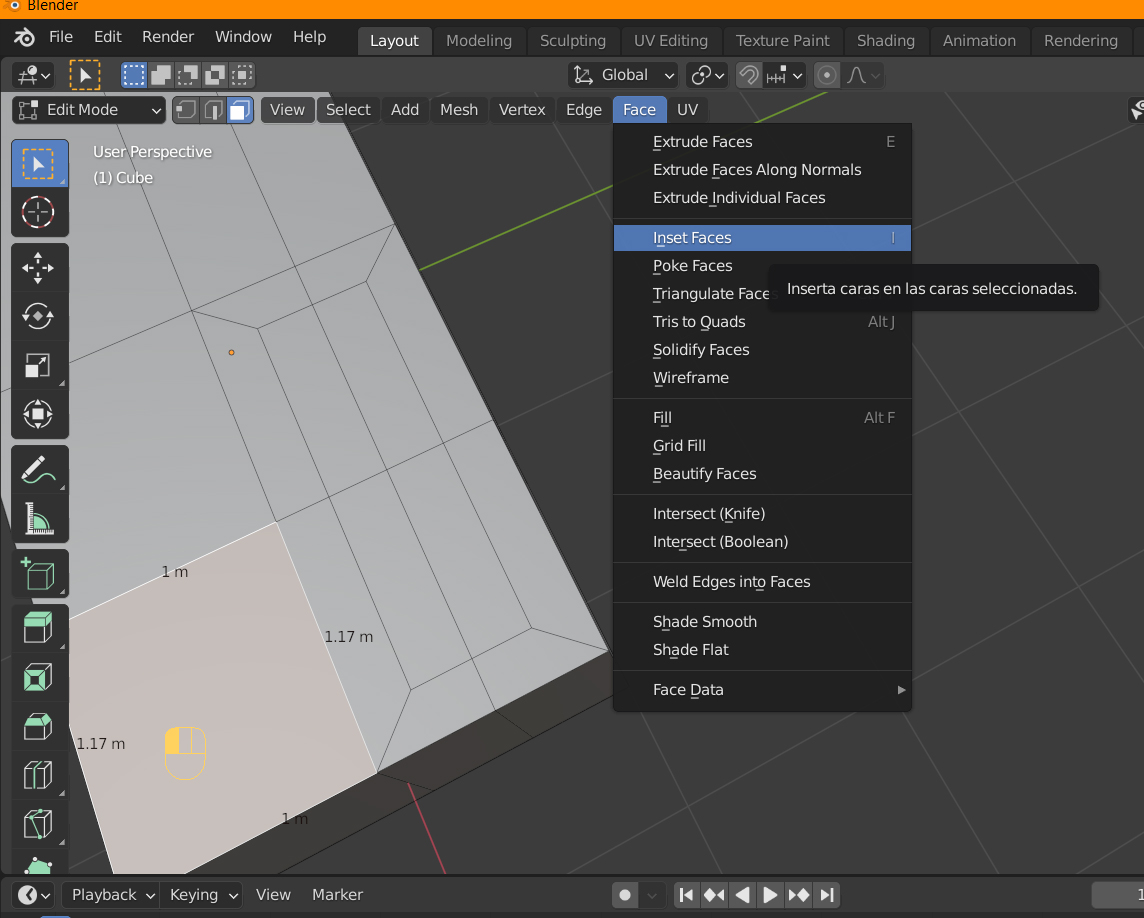Play animation in reverse
The image size is (1144, 918).
[742, 895]
